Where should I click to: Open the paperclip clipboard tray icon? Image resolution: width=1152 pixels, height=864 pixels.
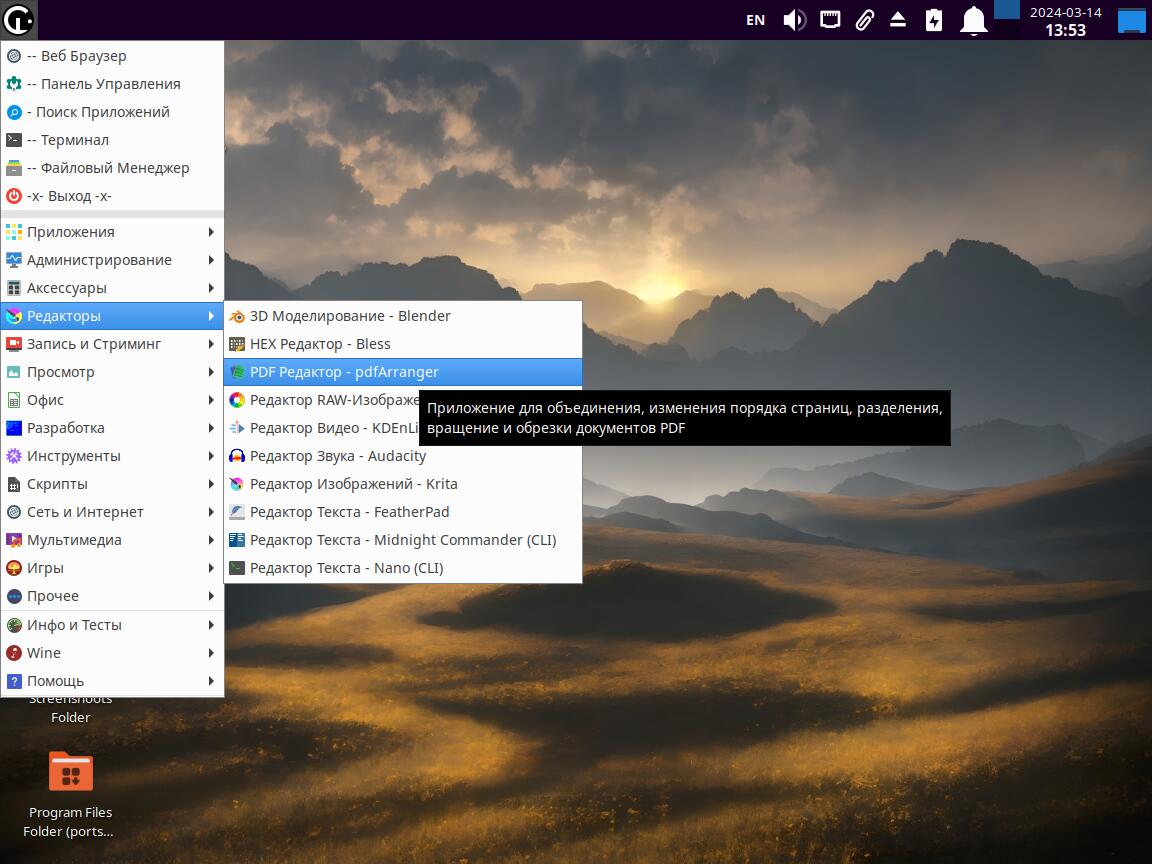(x=864, y=20)
